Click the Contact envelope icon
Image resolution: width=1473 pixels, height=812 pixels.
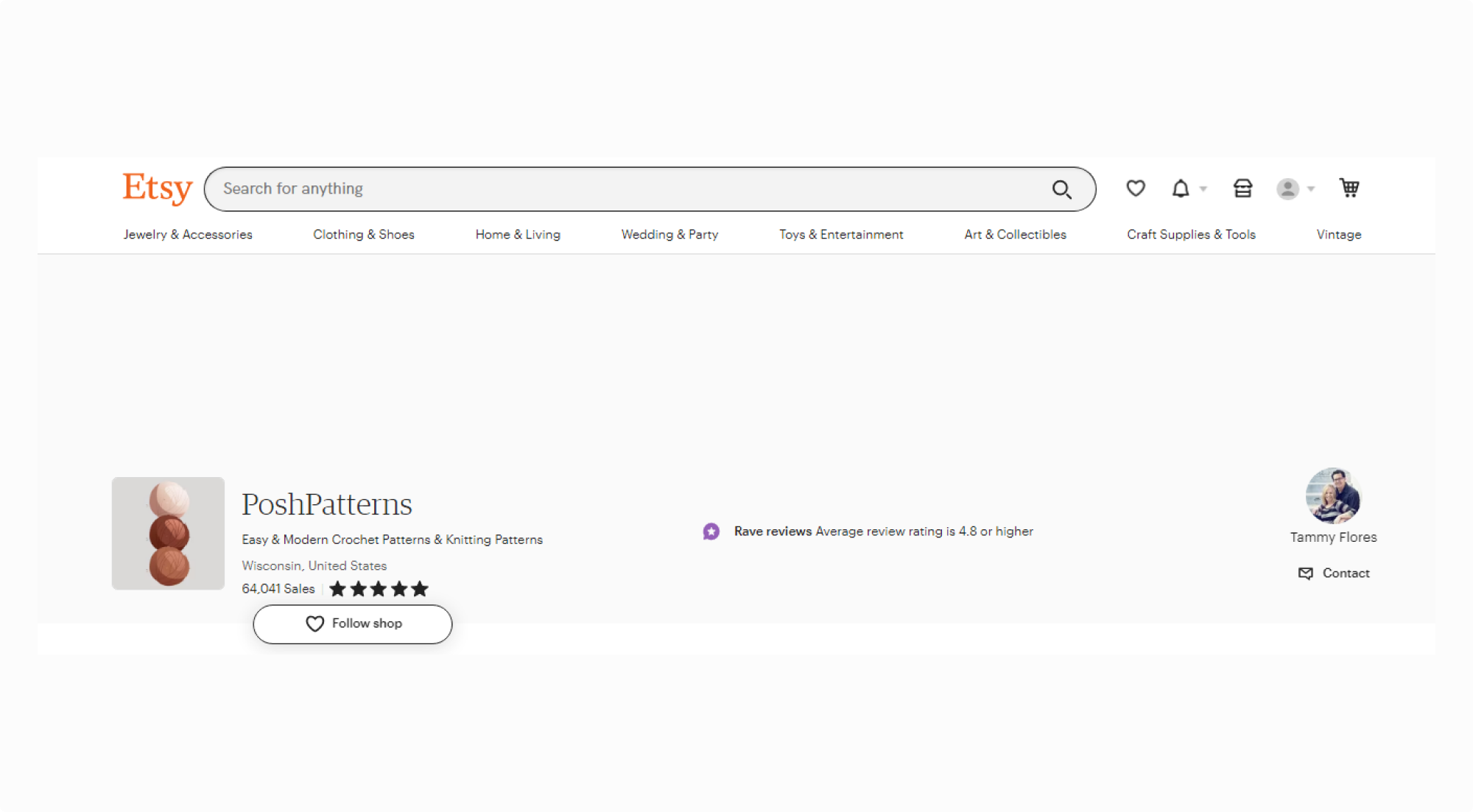(x=1306, y=573)
